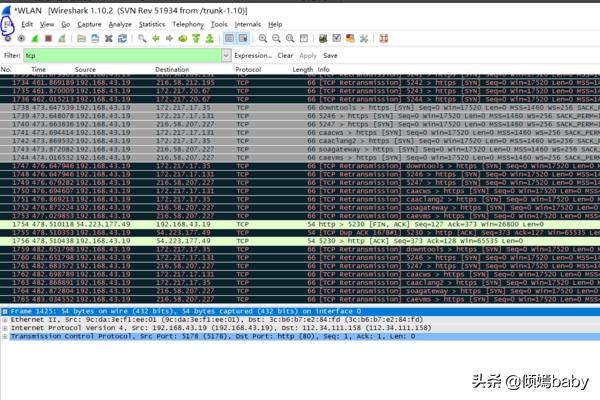Select packet 1765 caevms retransmission row
600x400 pixels.
[300, 299]
